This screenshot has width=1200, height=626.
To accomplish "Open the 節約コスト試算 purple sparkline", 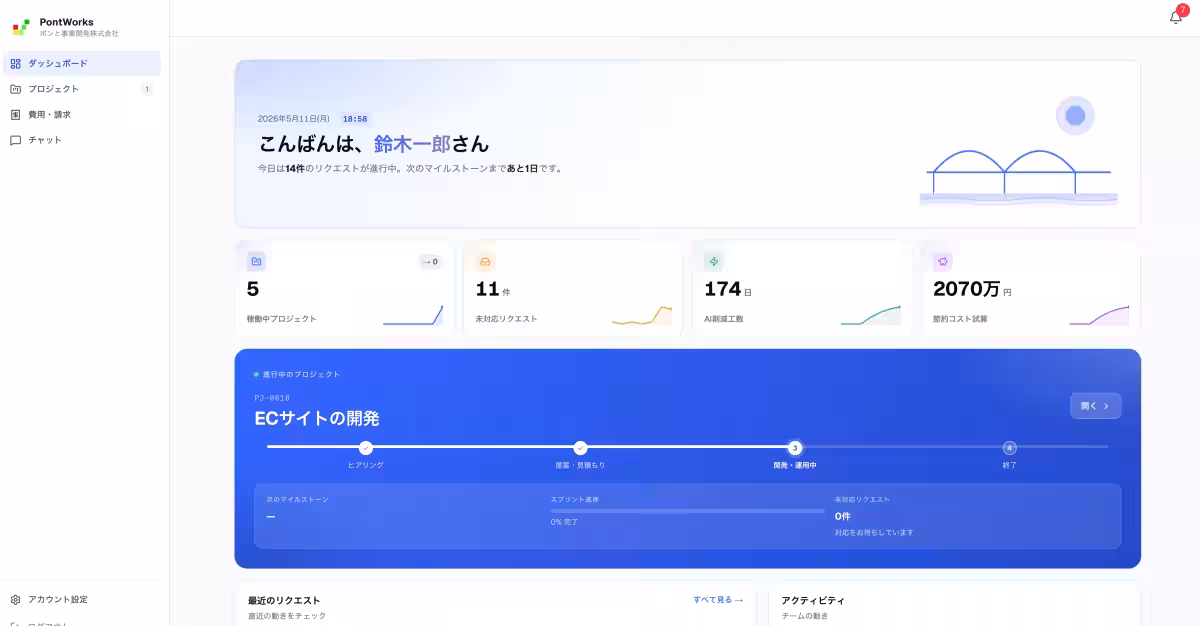I will tap(1100, 315).
